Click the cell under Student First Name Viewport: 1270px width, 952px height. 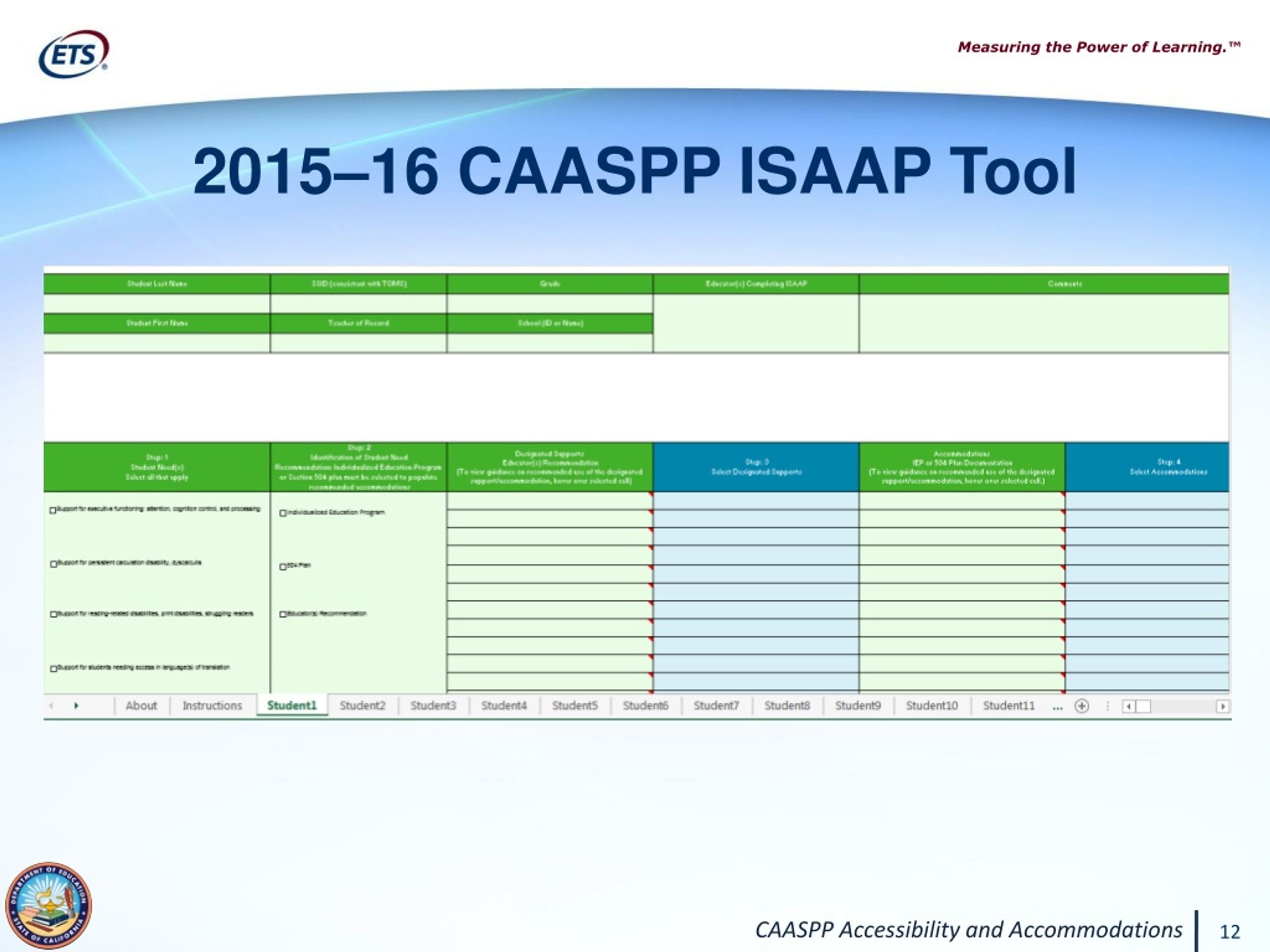[157, 343]
